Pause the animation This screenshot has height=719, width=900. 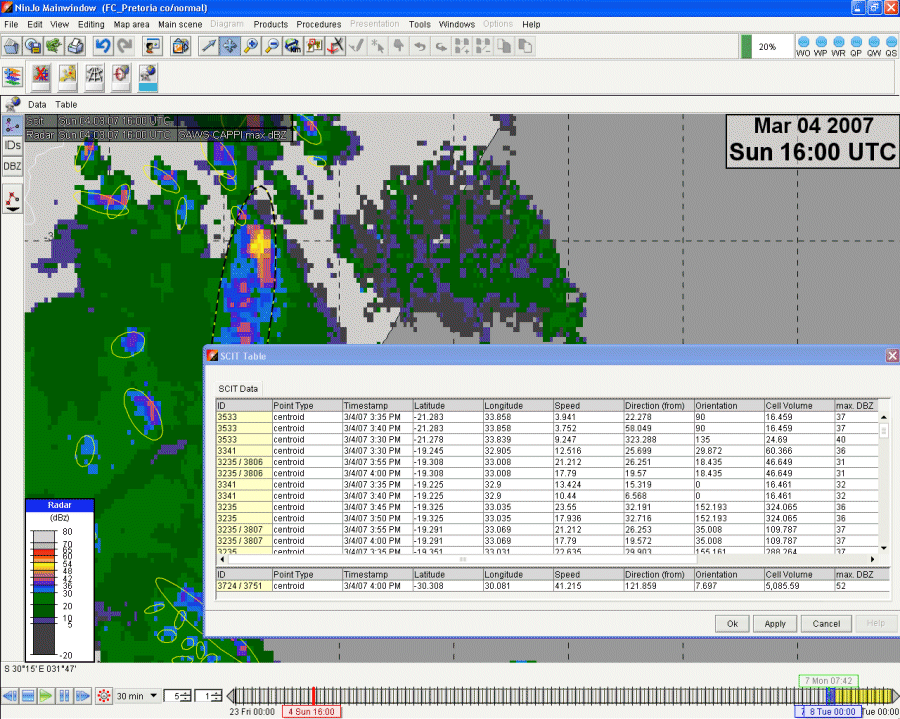(64, 696)
